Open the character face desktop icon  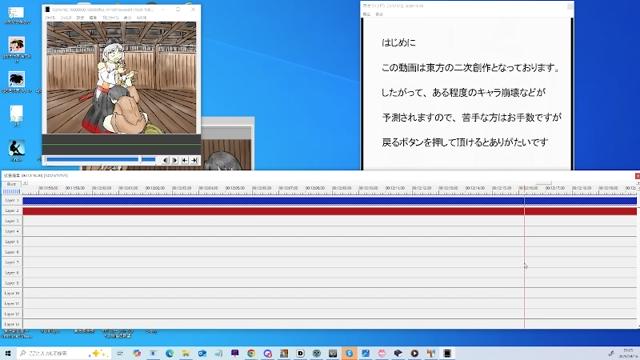click(17, 45)
